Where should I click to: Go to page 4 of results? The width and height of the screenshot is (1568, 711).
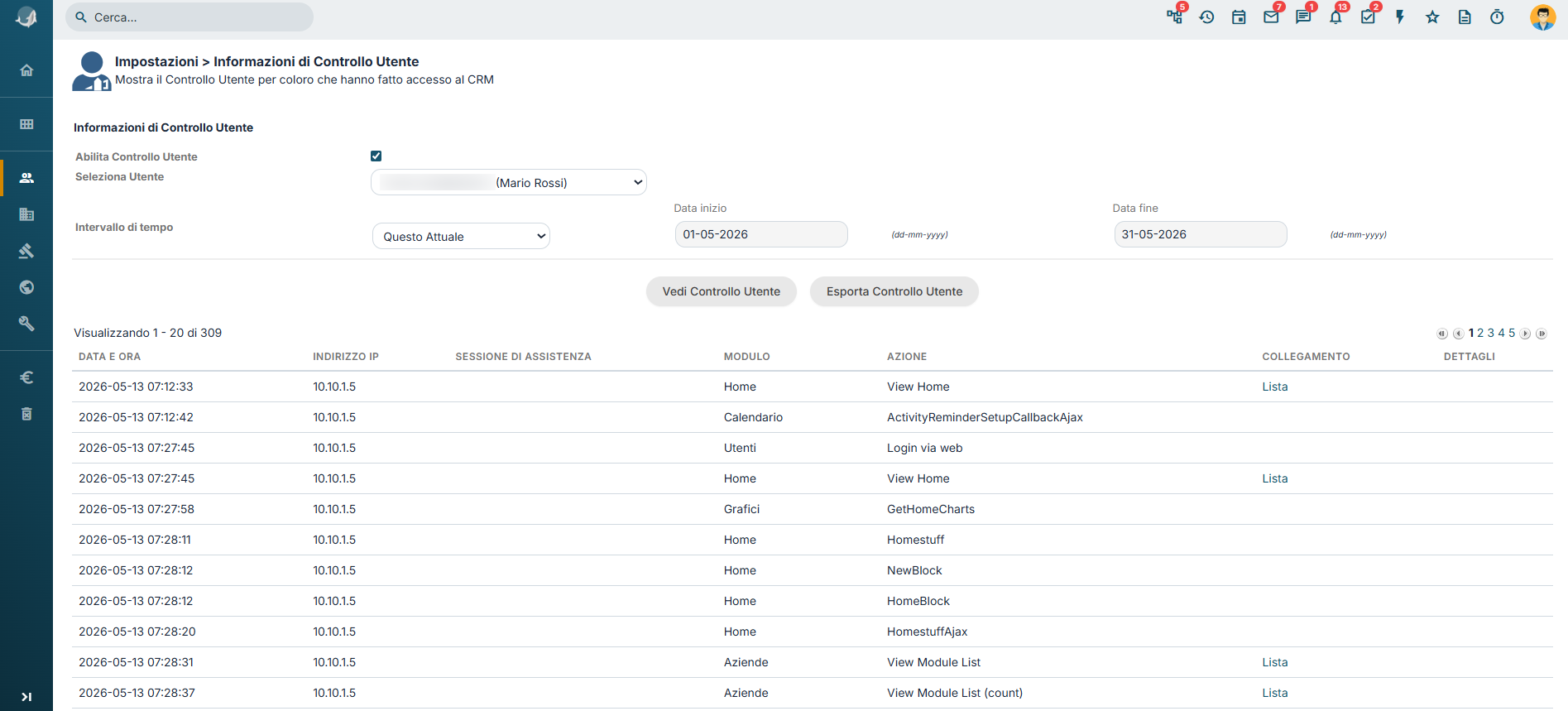(1502, 333)
